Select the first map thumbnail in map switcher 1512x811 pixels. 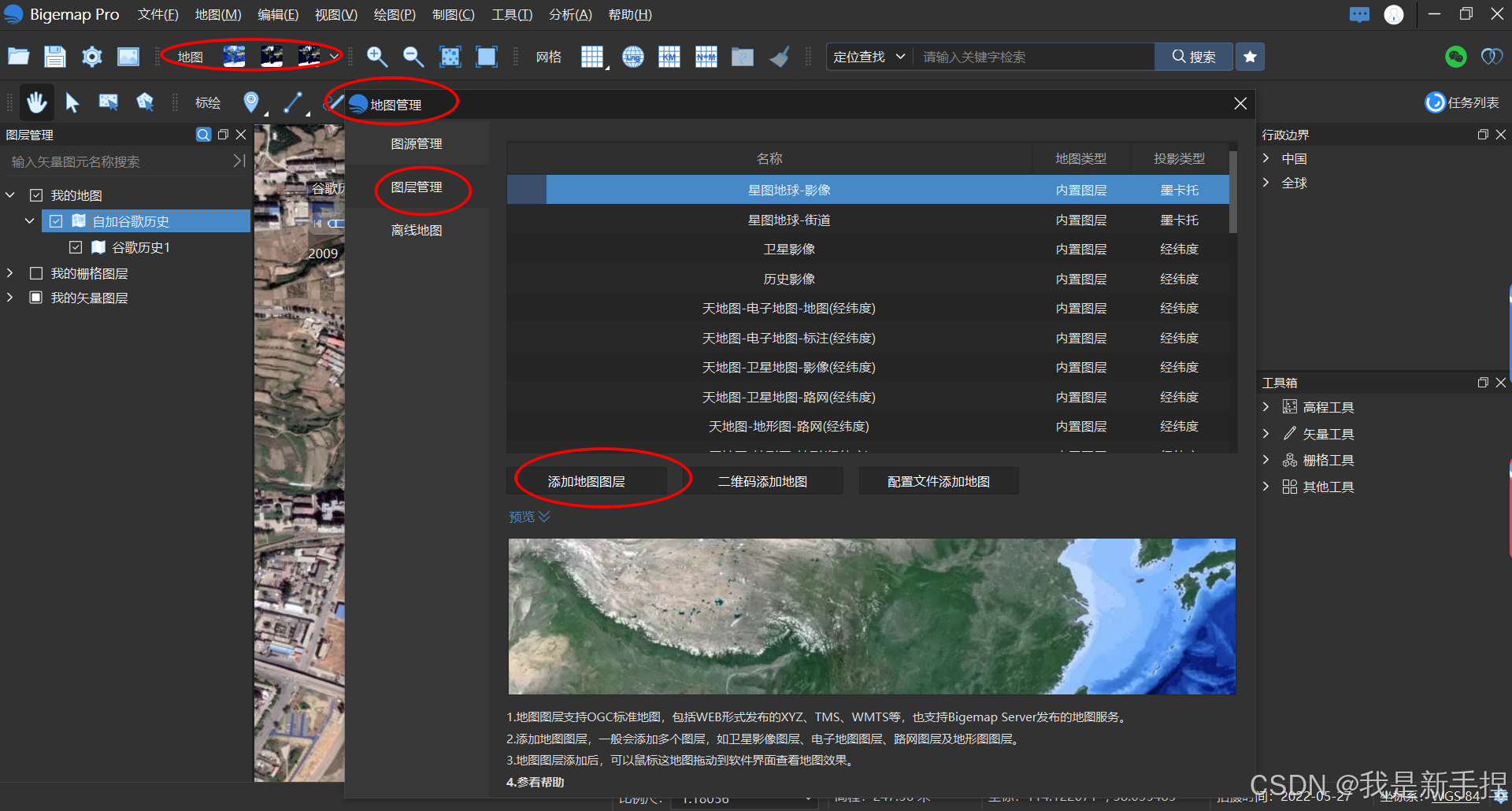(x=234, y=56)
